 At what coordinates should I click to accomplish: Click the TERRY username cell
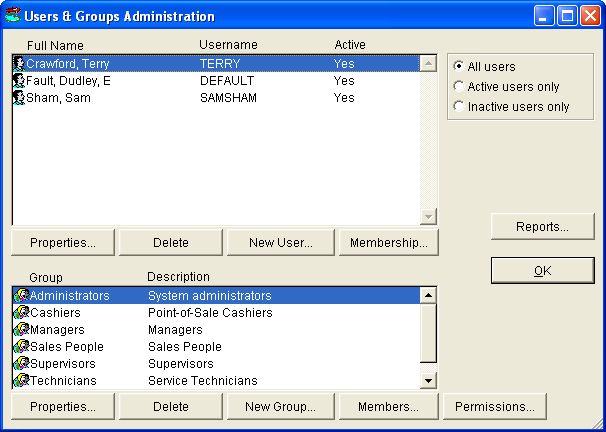(220, 63)
